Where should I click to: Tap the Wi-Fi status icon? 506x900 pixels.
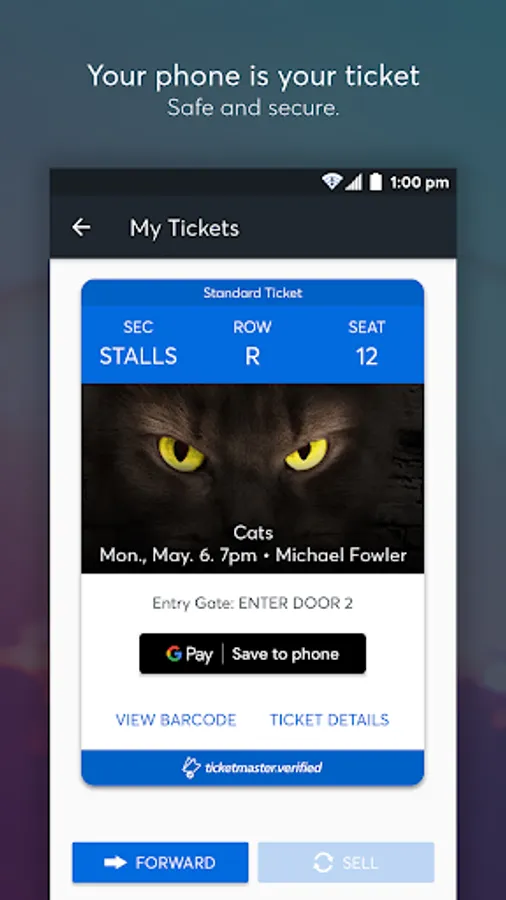click(x=332, y=183)
